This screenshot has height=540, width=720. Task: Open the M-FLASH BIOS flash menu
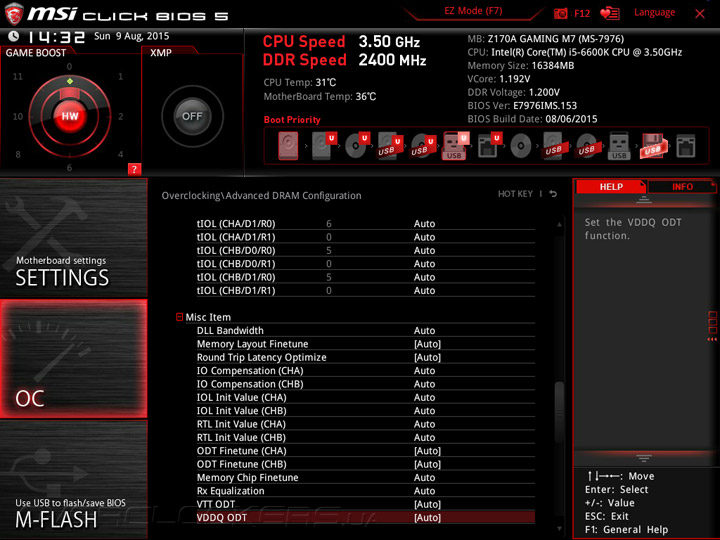pos(73,480)
